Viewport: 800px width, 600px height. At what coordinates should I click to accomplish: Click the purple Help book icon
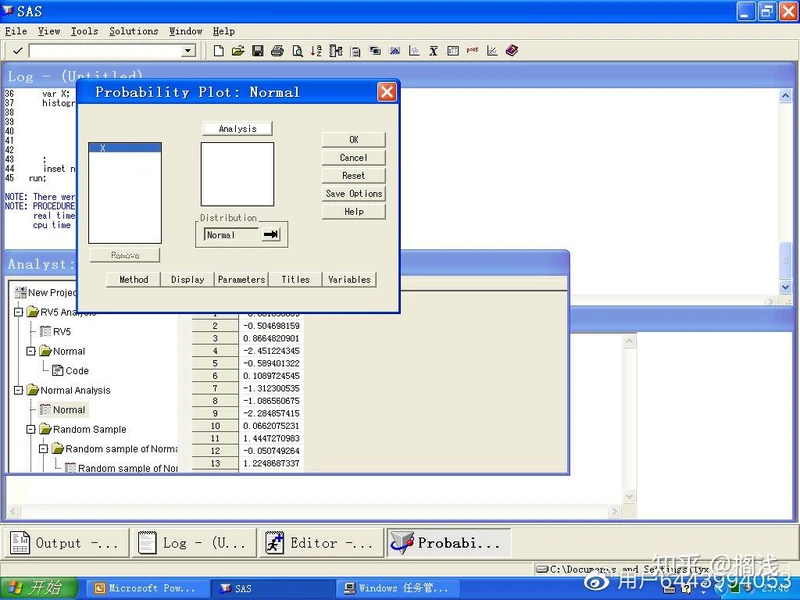512,50
